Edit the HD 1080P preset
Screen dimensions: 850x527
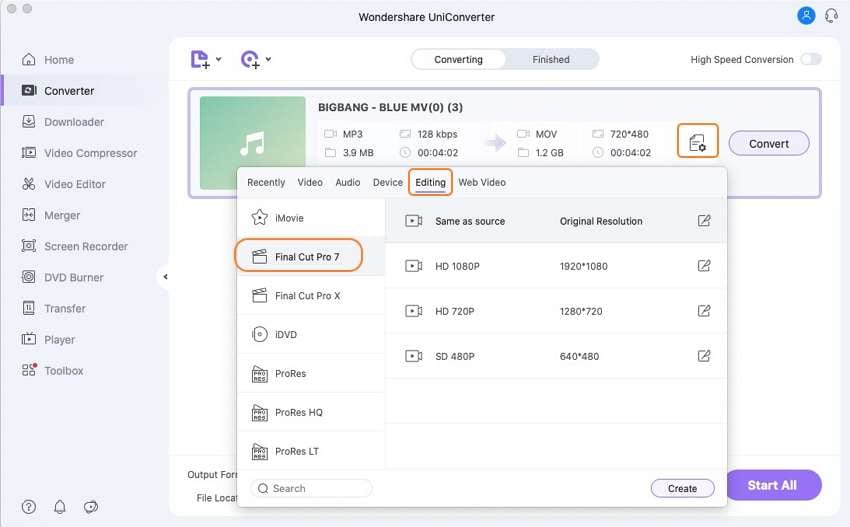(704, 266)
